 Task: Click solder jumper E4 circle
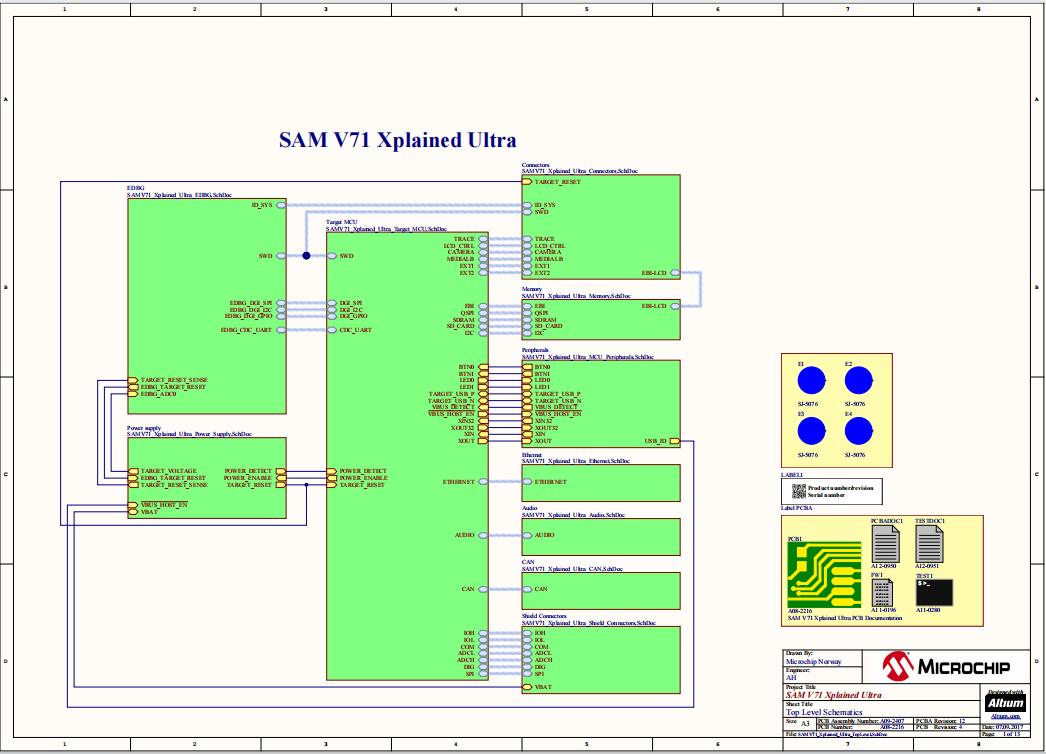(860, 431)
